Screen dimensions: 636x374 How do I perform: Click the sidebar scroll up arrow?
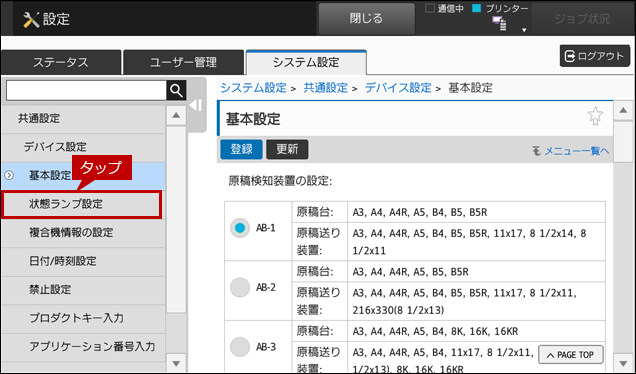point(176,116)
